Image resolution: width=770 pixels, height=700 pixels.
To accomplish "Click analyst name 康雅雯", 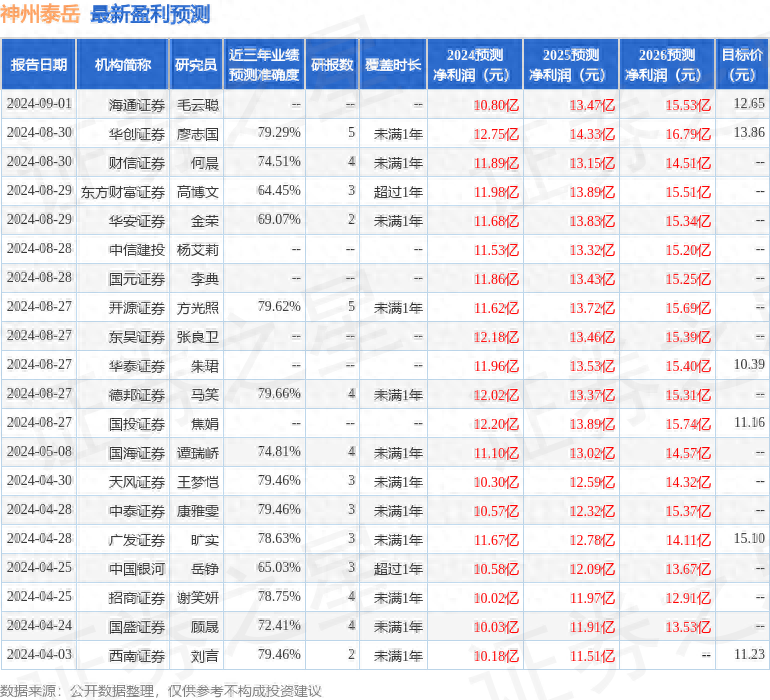I will tap(197, 511).
